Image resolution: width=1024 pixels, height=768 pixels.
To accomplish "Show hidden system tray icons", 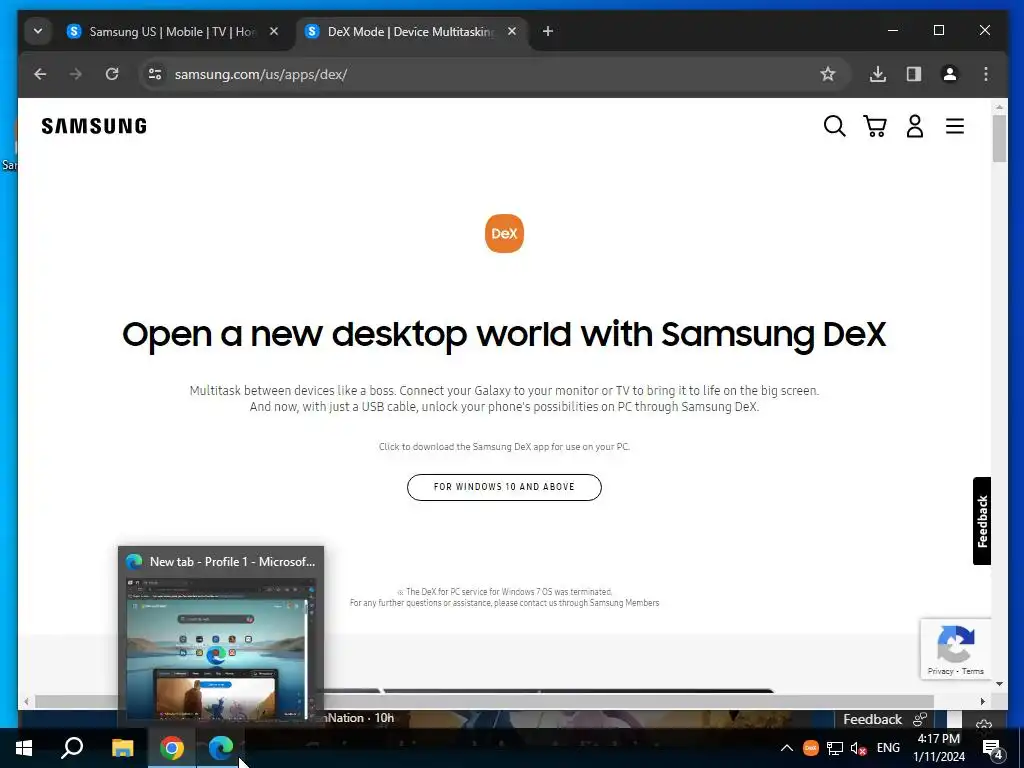I will pyautogui.click(x=787, y=748).
